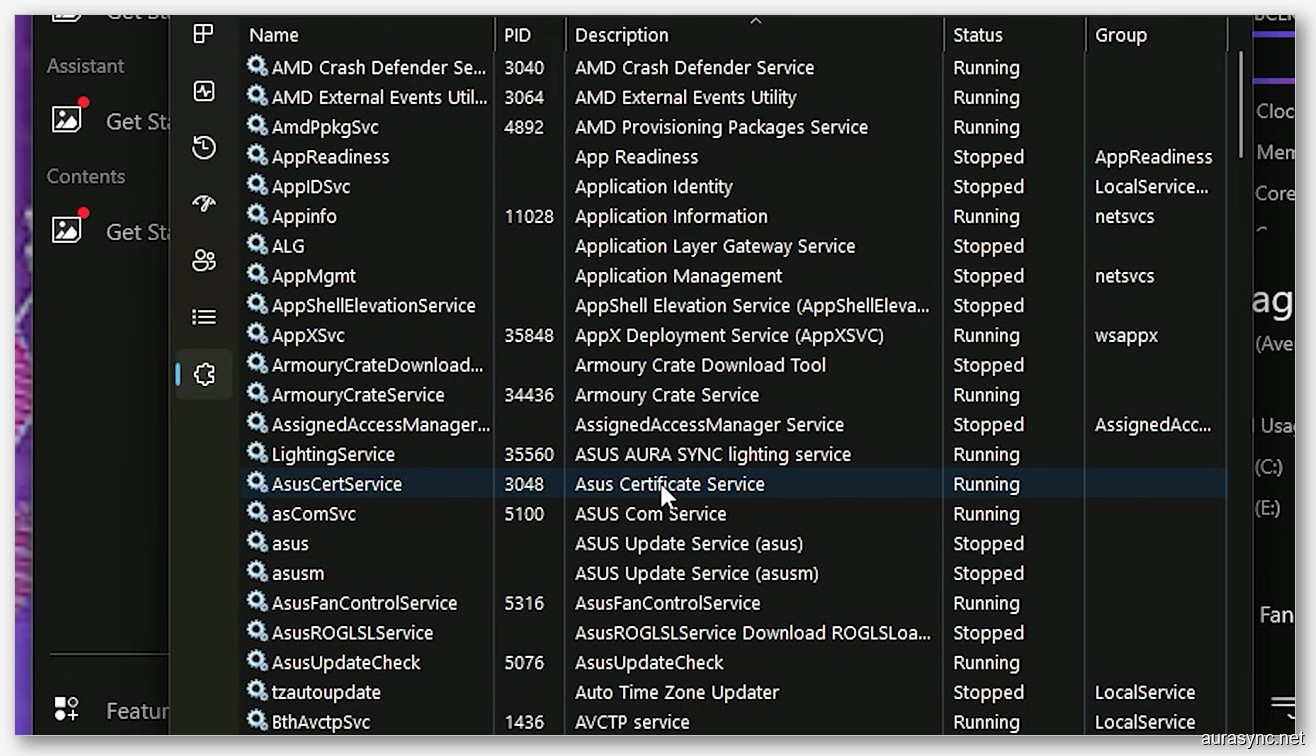Screen dimensions: 1316x756
Task: Click the Name column header
Action: point(273,34)
